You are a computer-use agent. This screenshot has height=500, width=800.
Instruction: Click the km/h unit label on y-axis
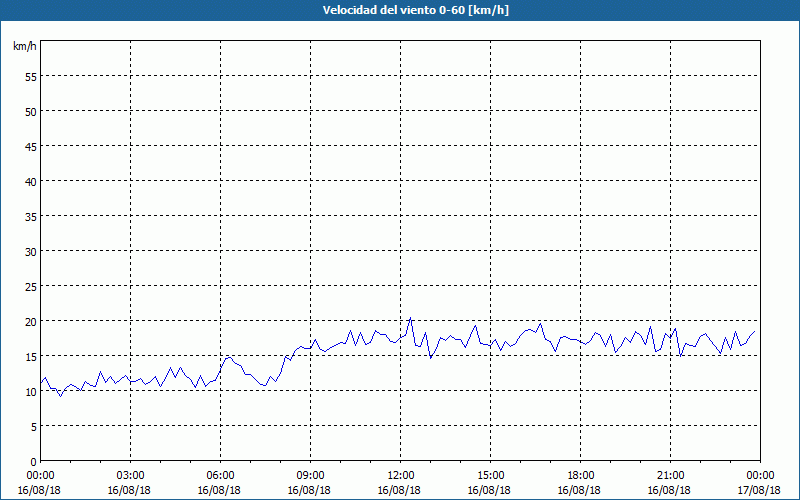click(25, 47)
